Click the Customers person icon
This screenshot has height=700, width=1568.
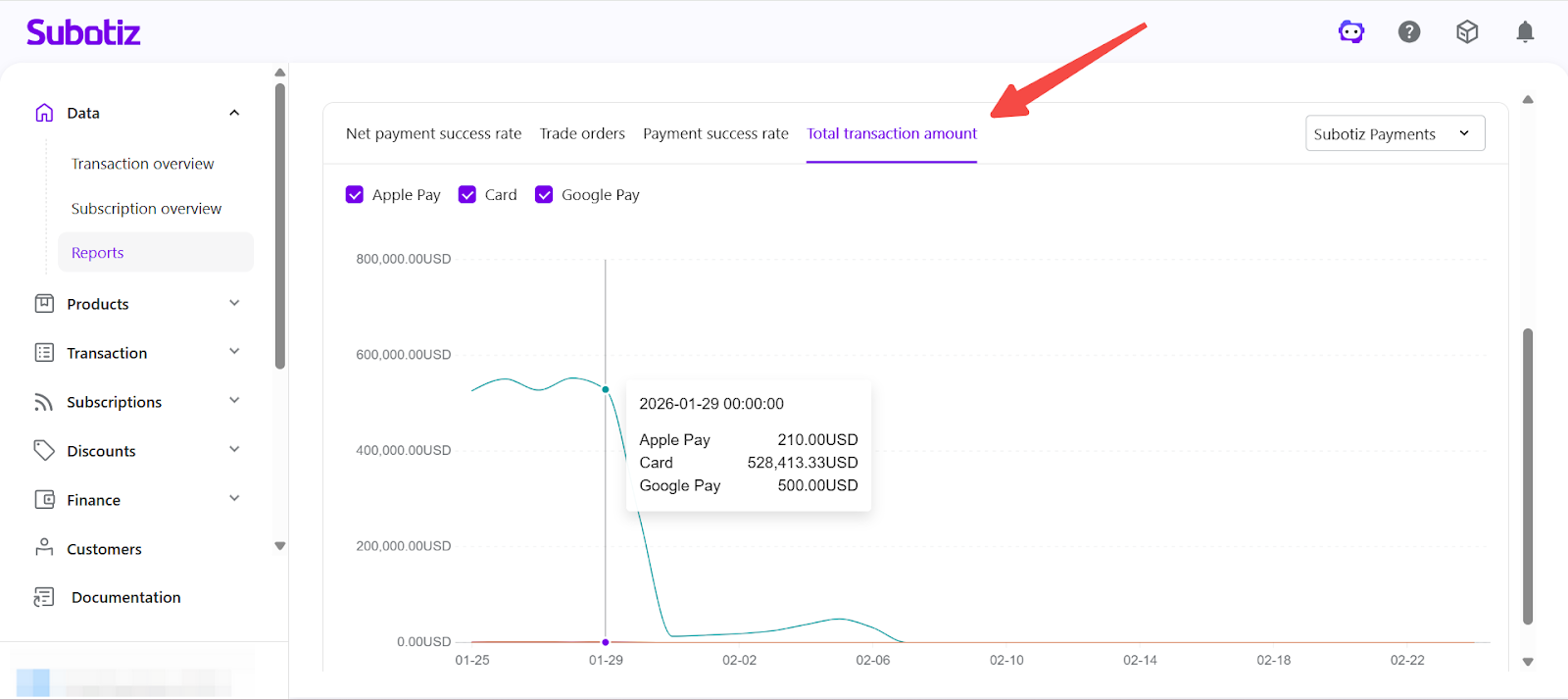click(x=44, y=548)
